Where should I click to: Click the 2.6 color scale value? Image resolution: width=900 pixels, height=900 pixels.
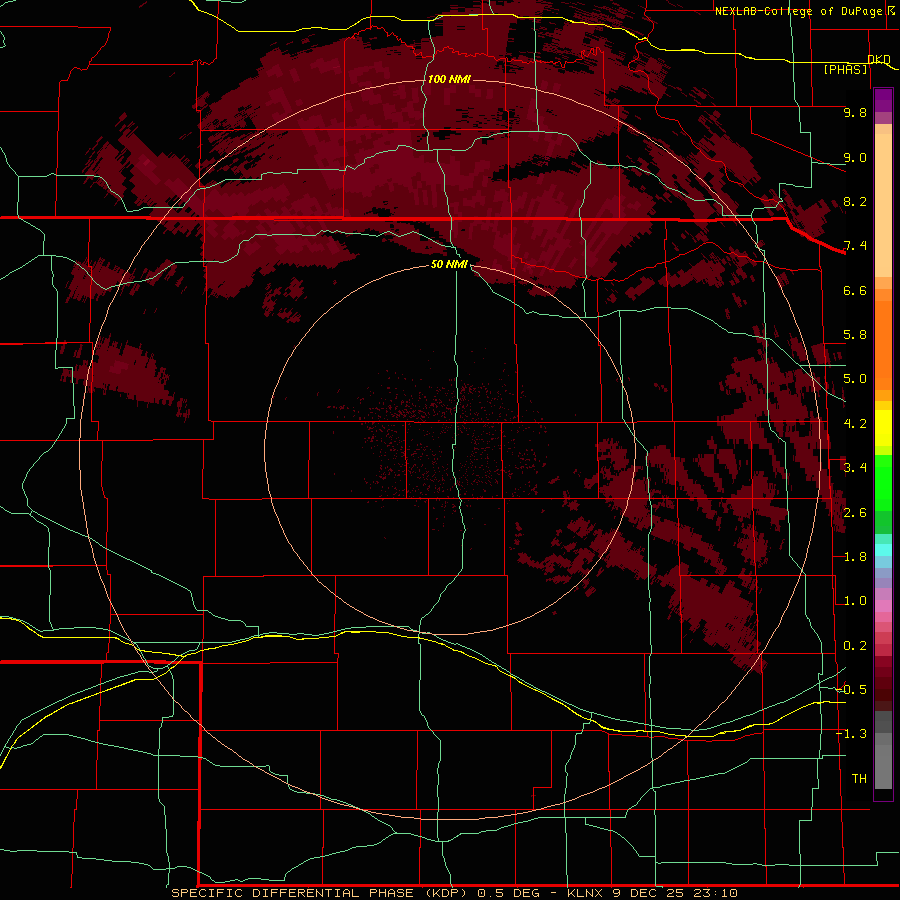(855, 512)
